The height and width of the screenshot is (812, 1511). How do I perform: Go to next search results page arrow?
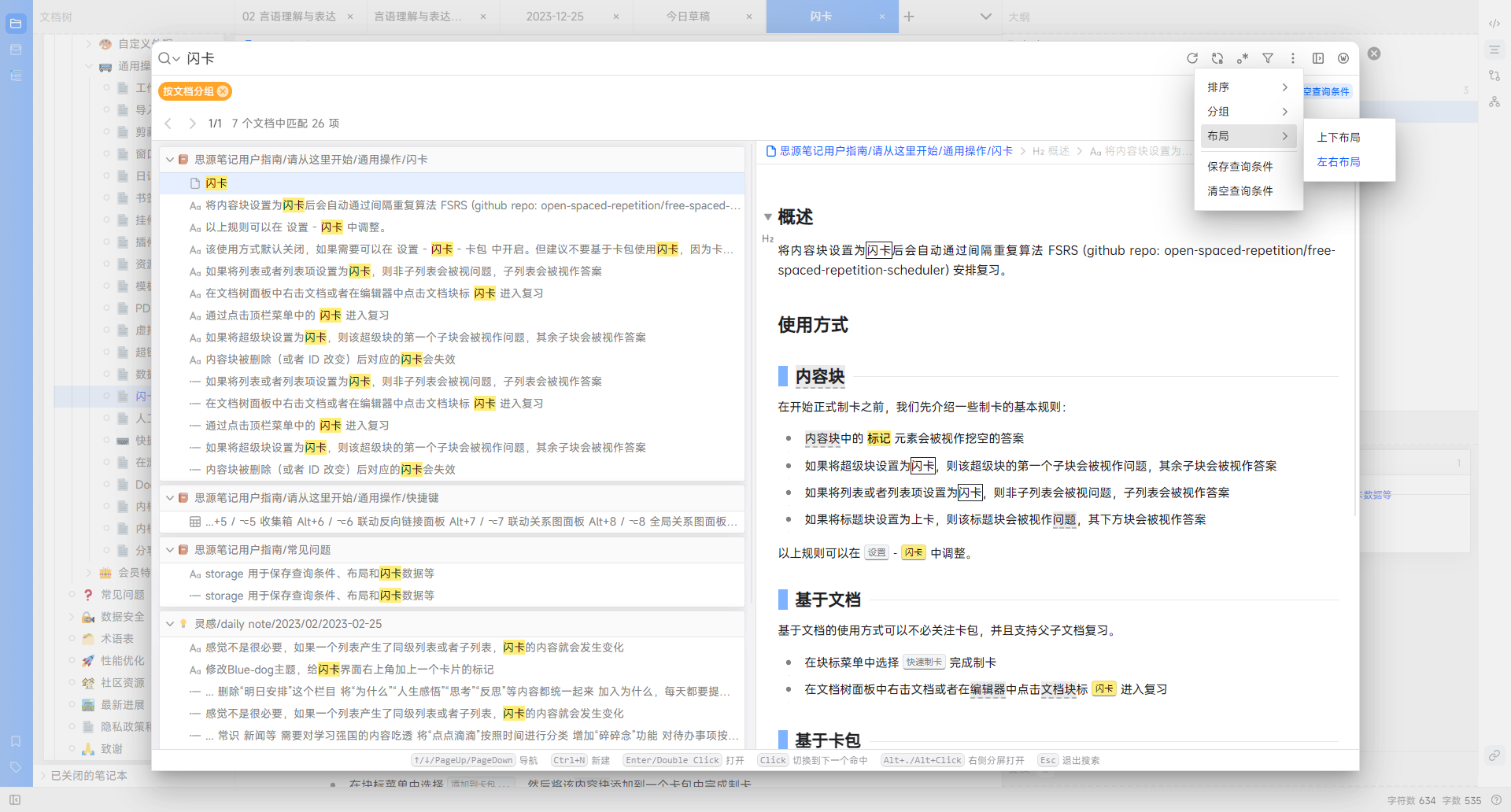click(x=192, y=124)
